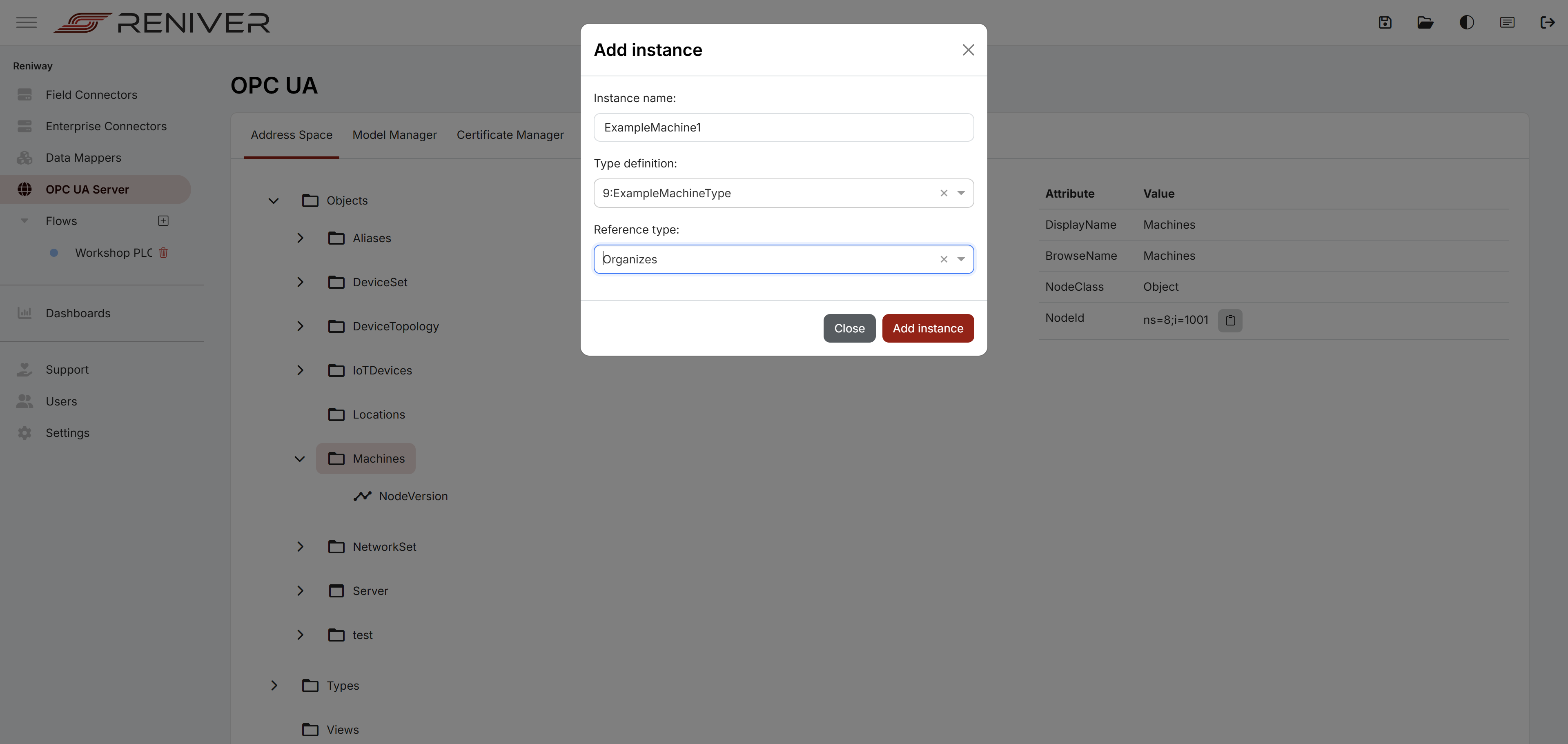Delete the Workshop PLC flow

(163, 253)
